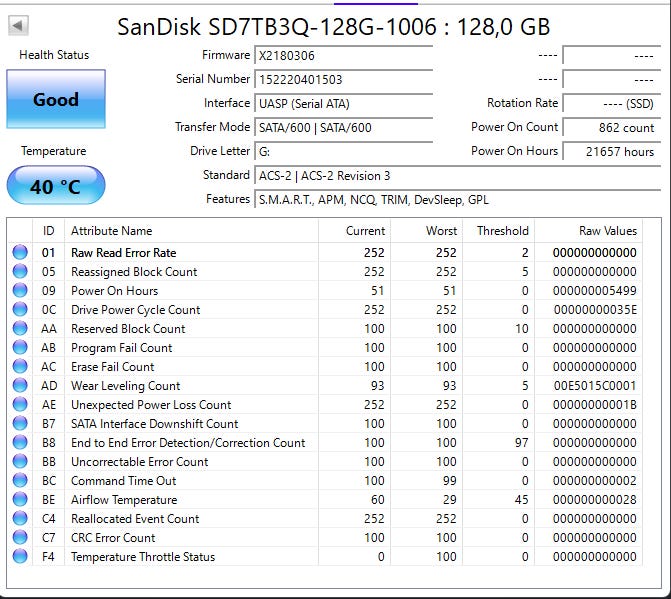Click the Airflow Temperature raw value 000000000028

pyautogui.click(x=594, y=500)
